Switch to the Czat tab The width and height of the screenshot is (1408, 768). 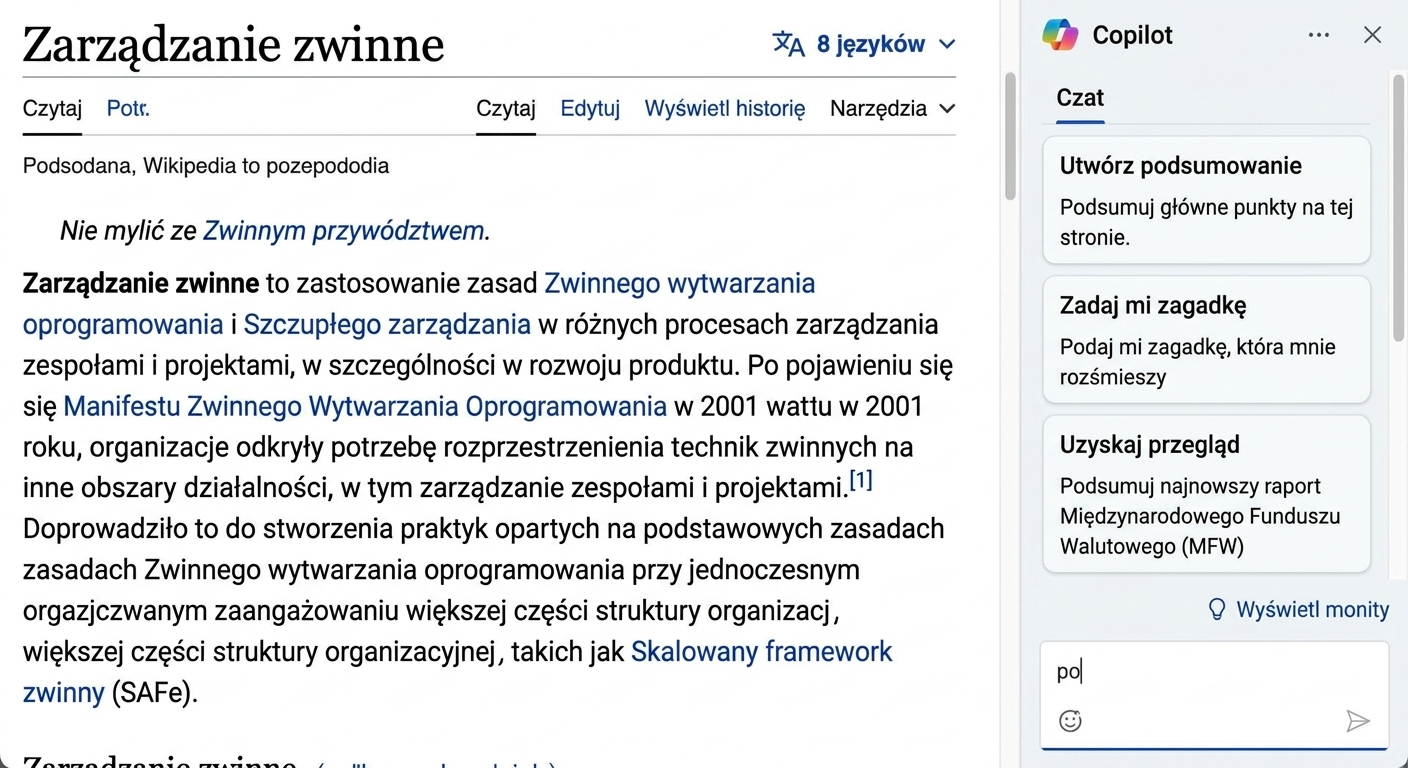(1080, 98)
